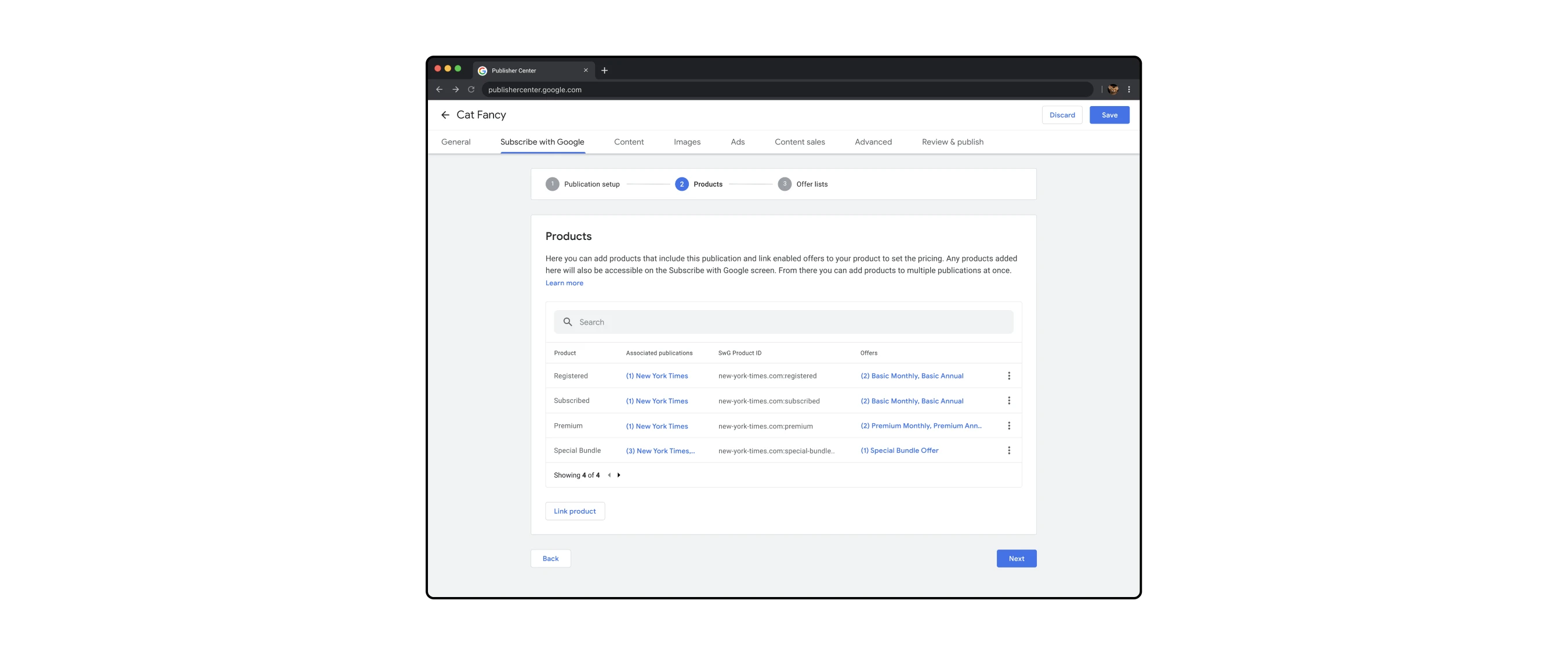Switch to the Advanced tab
1568x655 pixels.
(x=873, y=141)
